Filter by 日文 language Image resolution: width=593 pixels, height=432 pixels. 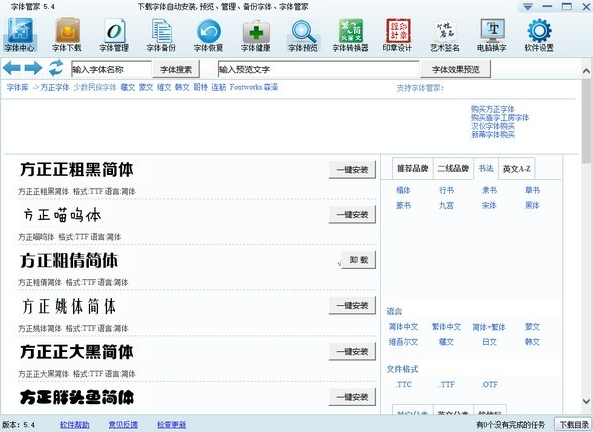(x=489, y=342)
